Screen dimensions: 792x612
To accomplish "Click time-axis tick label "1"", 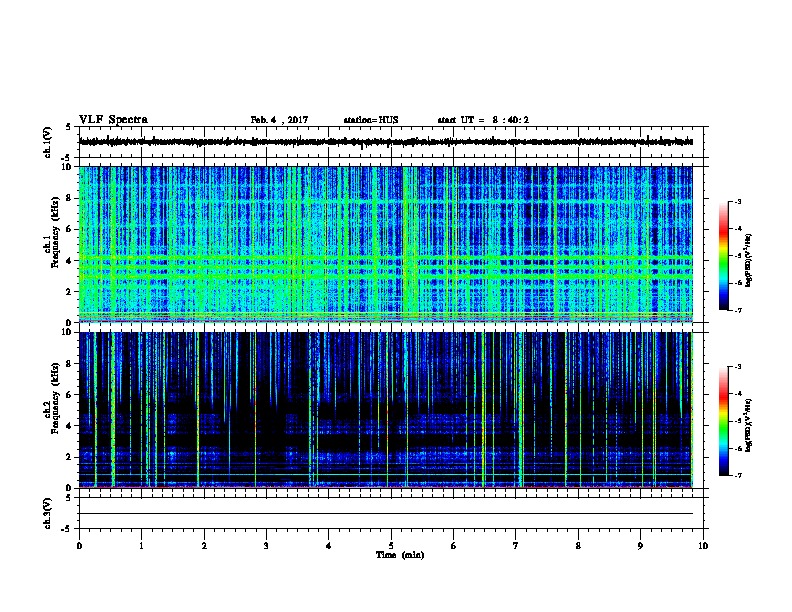I will pyautogui.click(x=141, y=546).
